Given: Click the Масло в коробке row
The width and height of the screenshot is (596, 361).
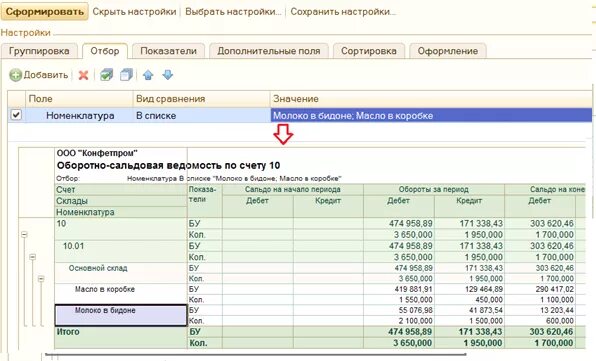Looking at the screenshot, I should click(121, 294).
